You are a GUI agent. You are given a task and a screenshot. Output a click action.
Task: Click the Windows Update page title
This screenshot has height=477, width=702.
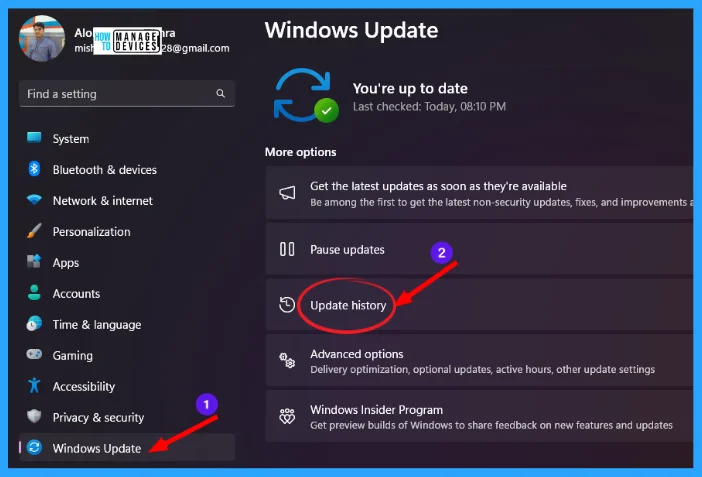[351, 30]
